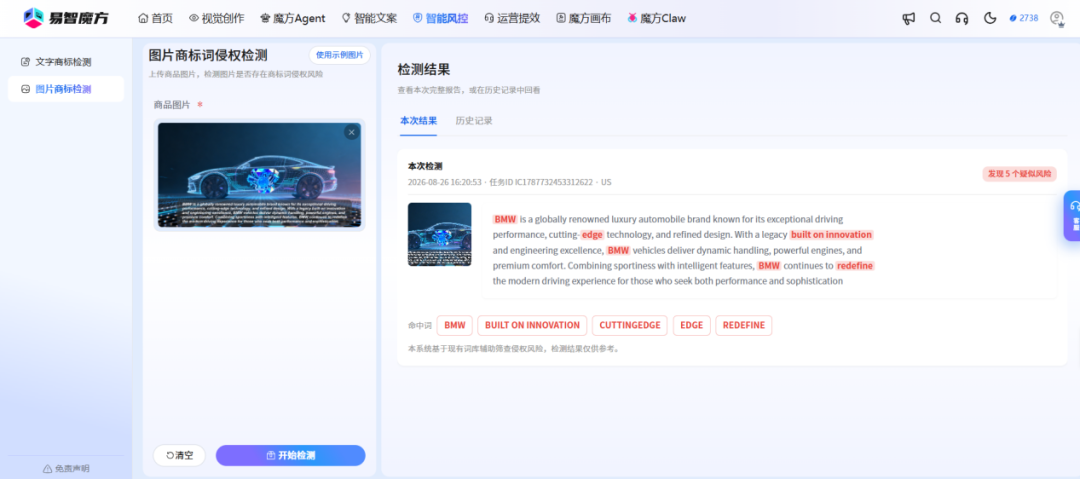The width and height of the screenshot is (1080, 479).
Task: Click the 检测结果 heading
Action: [x=424, y=70]
